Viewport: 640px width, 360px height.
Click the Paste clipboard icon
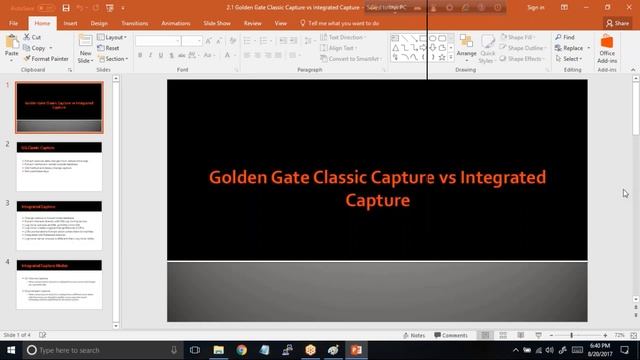pos(12,42)
